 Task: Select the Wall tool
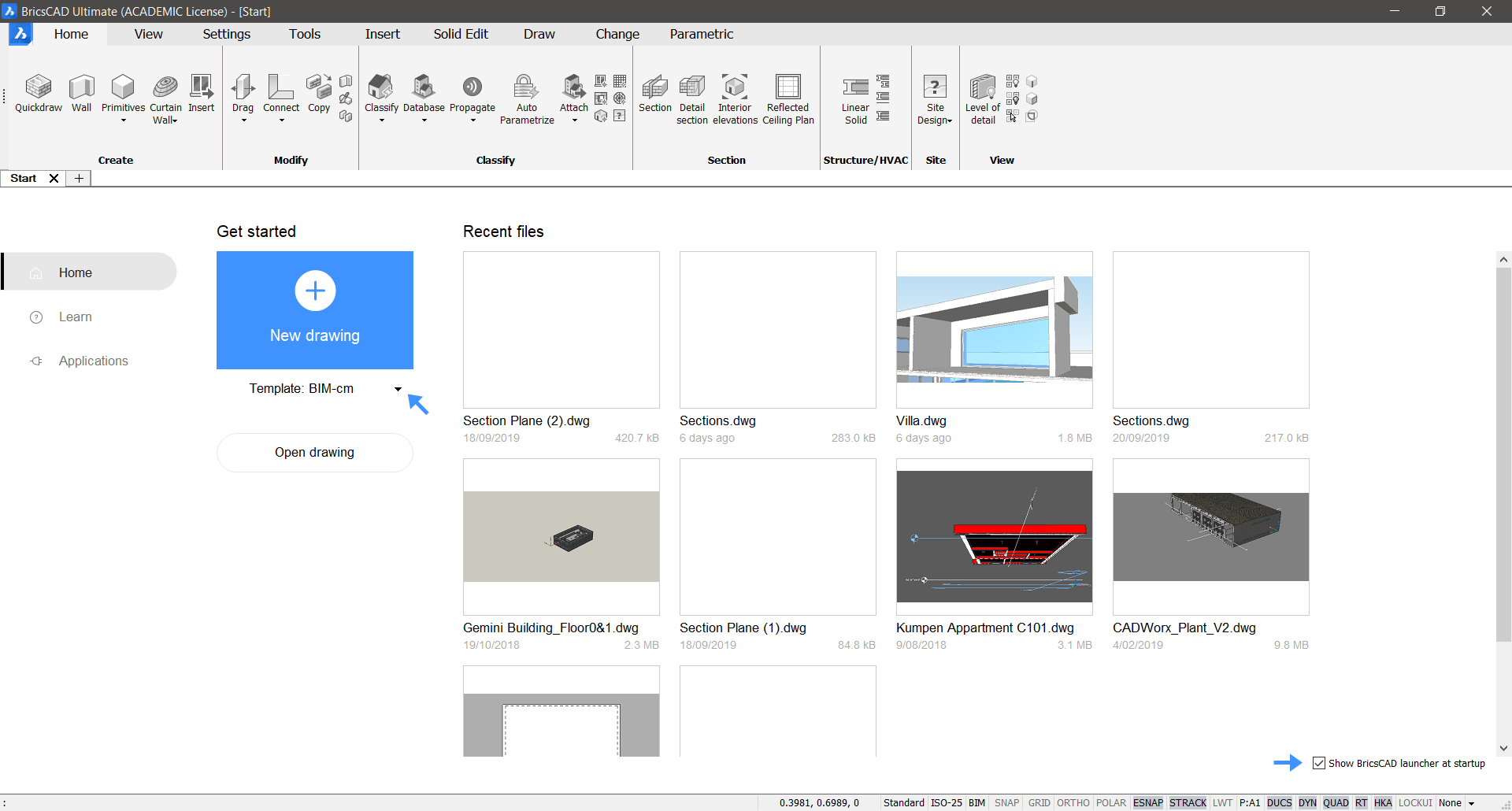pos(82,94)
